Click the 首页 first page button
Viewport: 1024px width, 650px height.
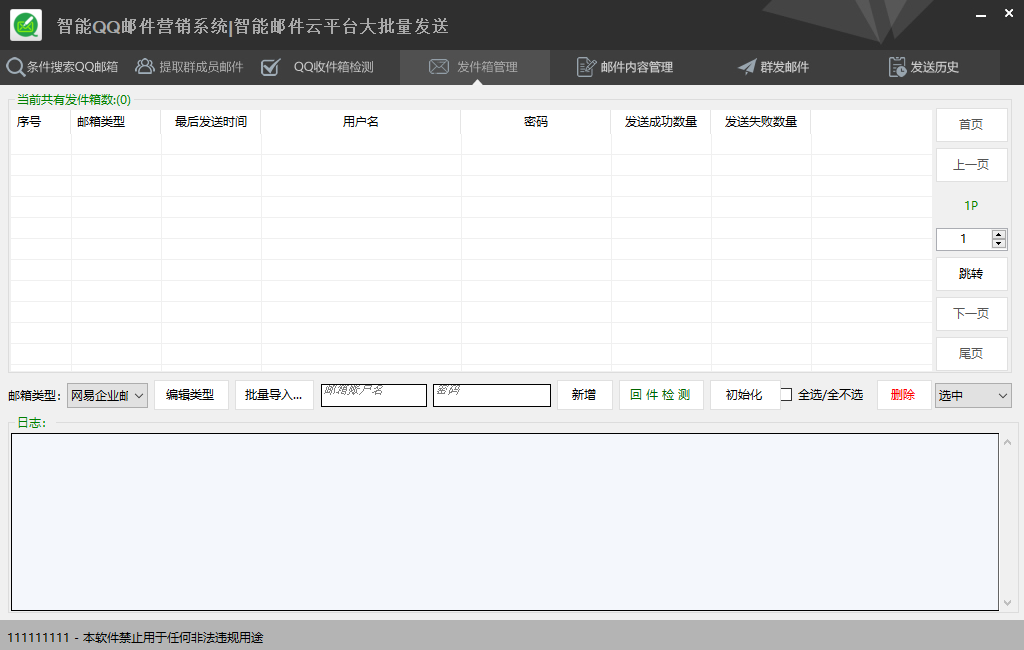971,125
